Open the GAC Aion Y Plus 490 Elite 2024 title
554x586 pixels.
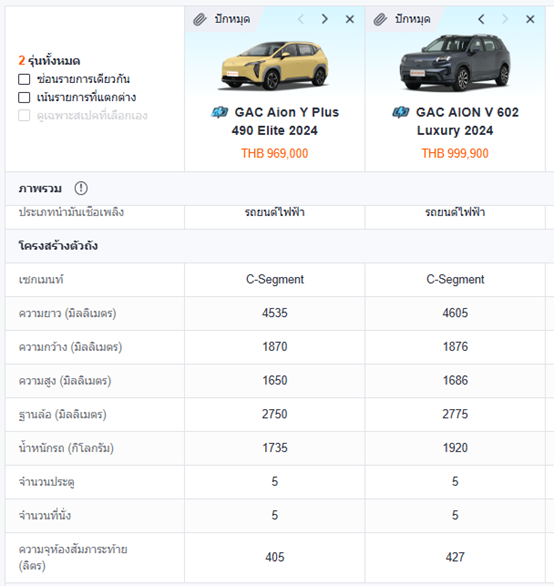pyautogui.click(x=275, y=121)
